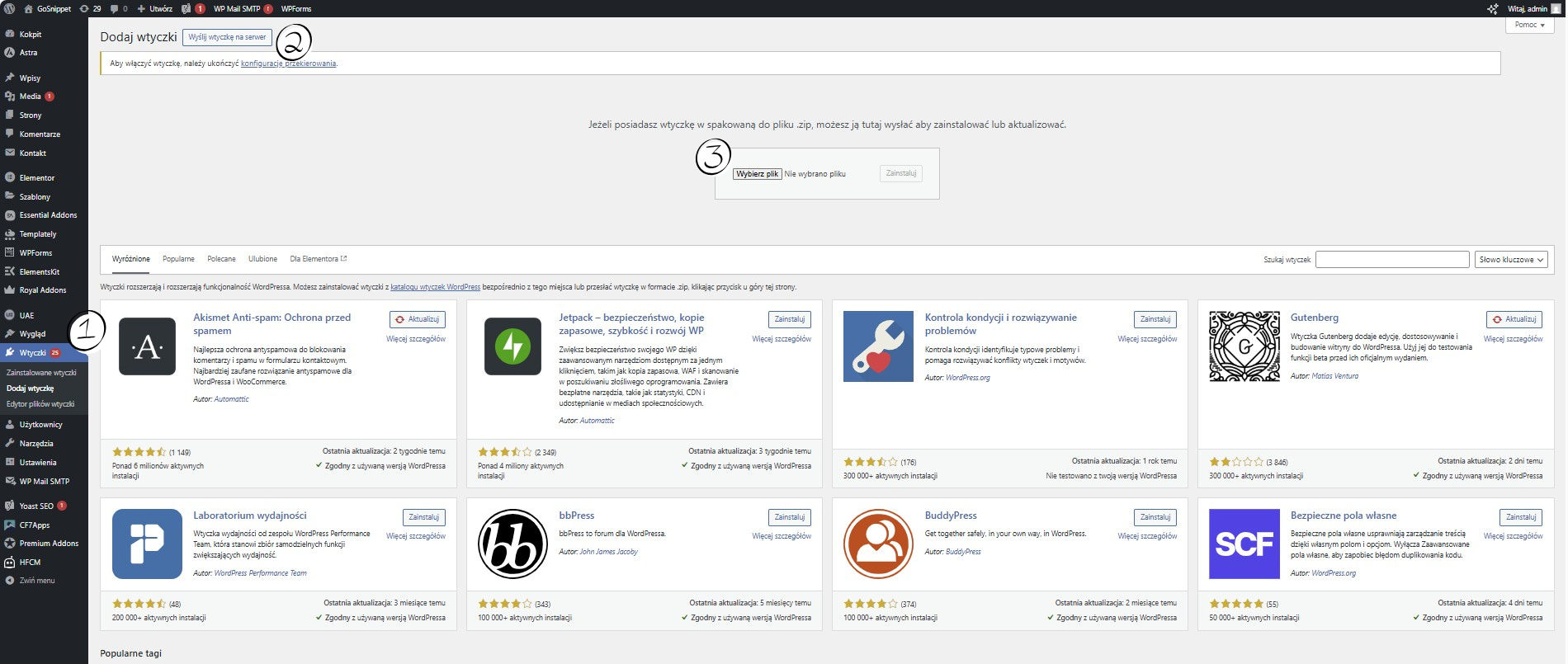Screen dimensions: 1568x664
Task: Click the Wyślij wtyczkę na serwer button
Action: coord(227,37)
